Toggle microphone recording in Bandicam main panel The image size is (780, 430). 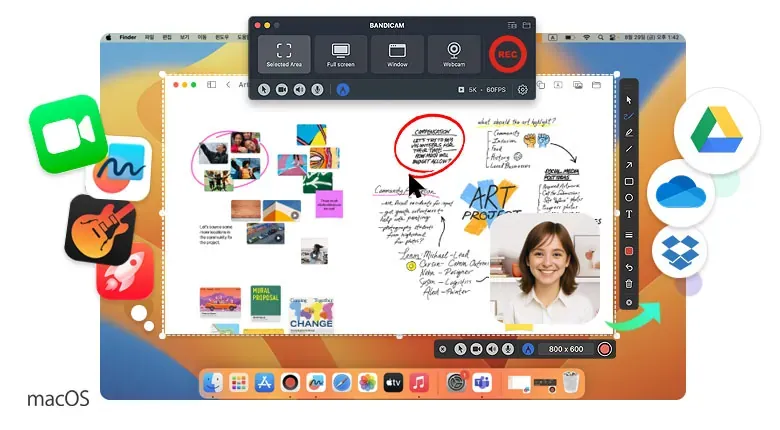point(317,90)
